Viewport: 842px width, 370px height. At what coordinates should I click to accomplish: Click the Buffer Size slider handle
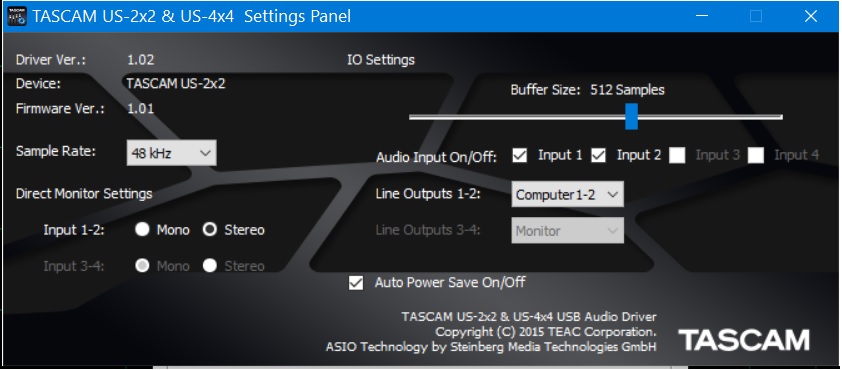click(x=632, y=117)
